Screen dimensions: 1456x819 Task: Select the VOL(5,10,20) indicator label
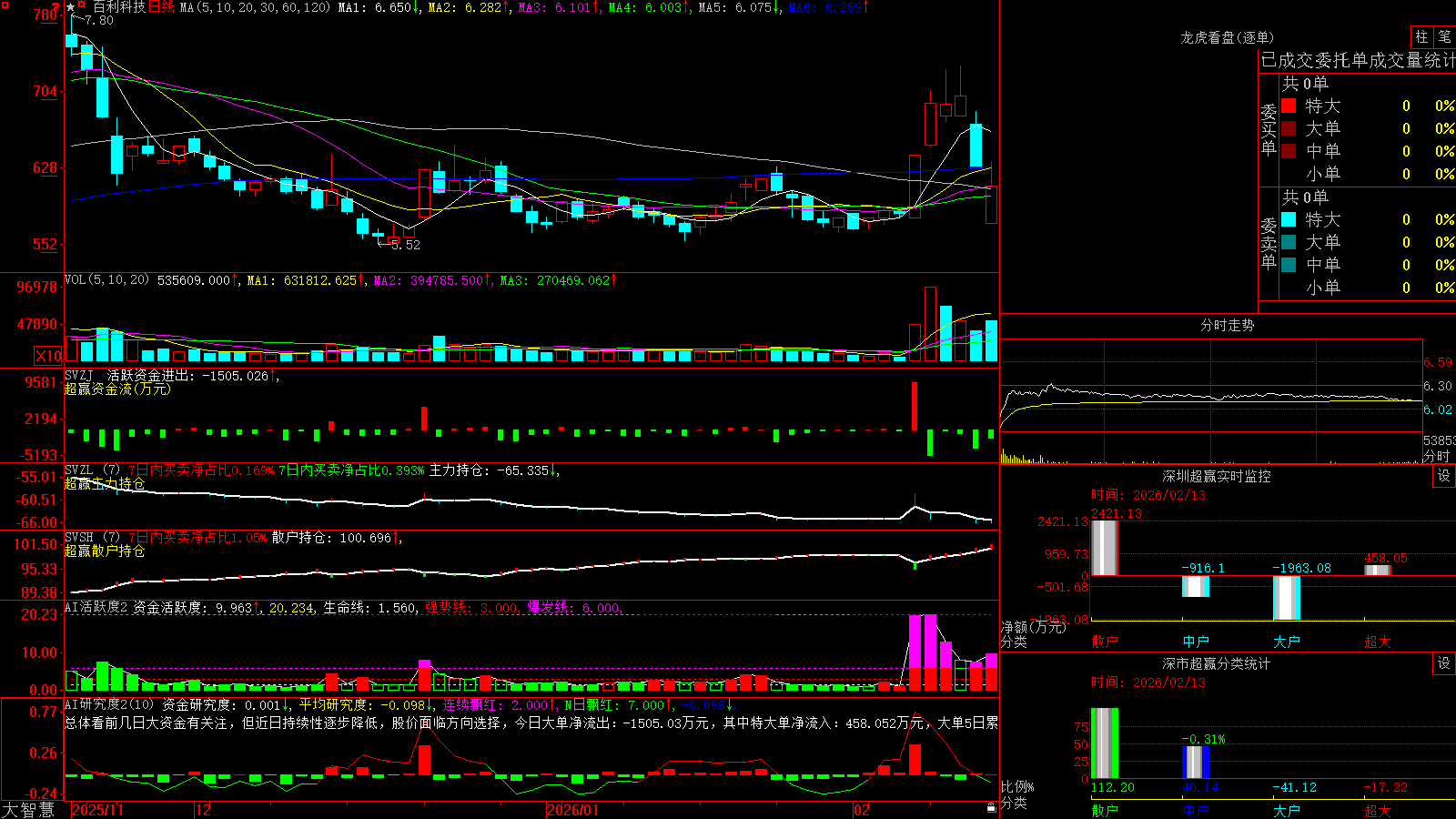[x=106, y=280]
